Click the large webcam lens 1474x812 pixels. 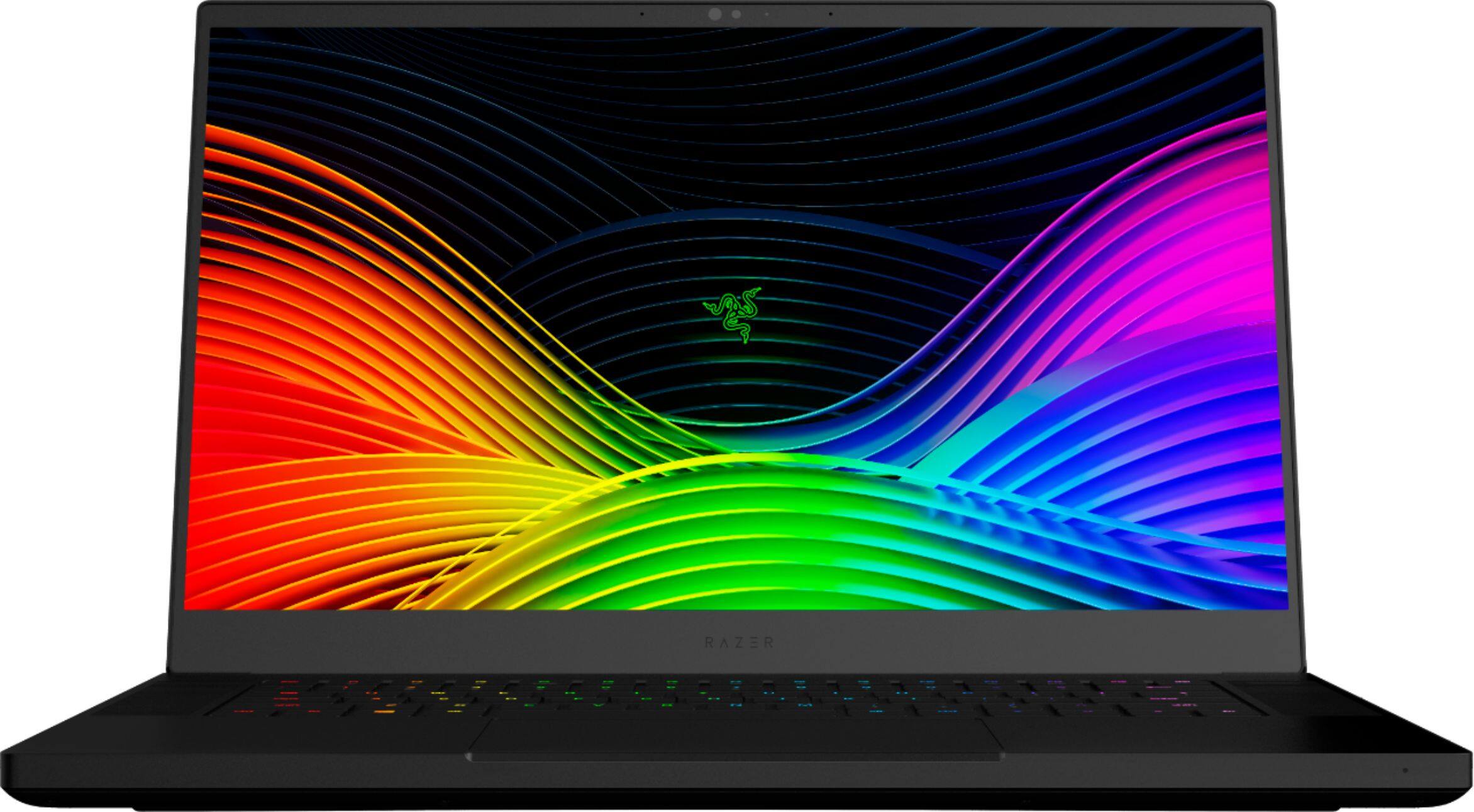[714, 14]
